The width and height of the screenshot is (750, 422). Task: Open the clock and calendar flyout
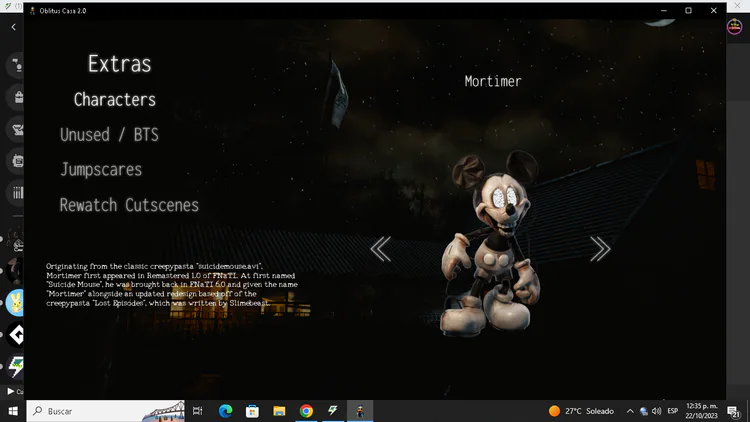702,411
